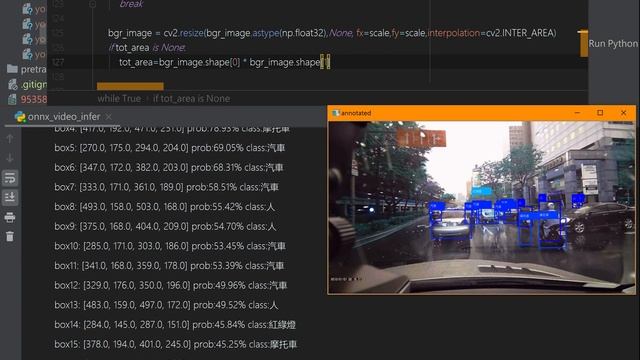Click the box9 prob:54.70% output line

(x=165, y=226)
